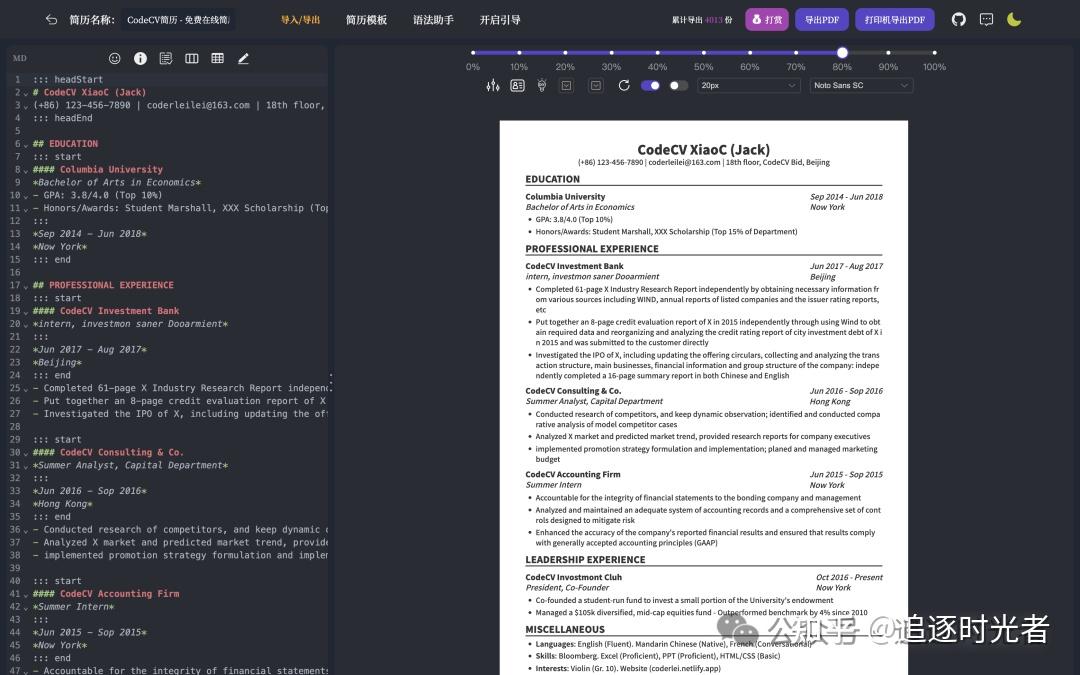This screenshot has width=1080, height=675.
Task: Open the project's GitHub repository icon
Action: coord(957,18)
